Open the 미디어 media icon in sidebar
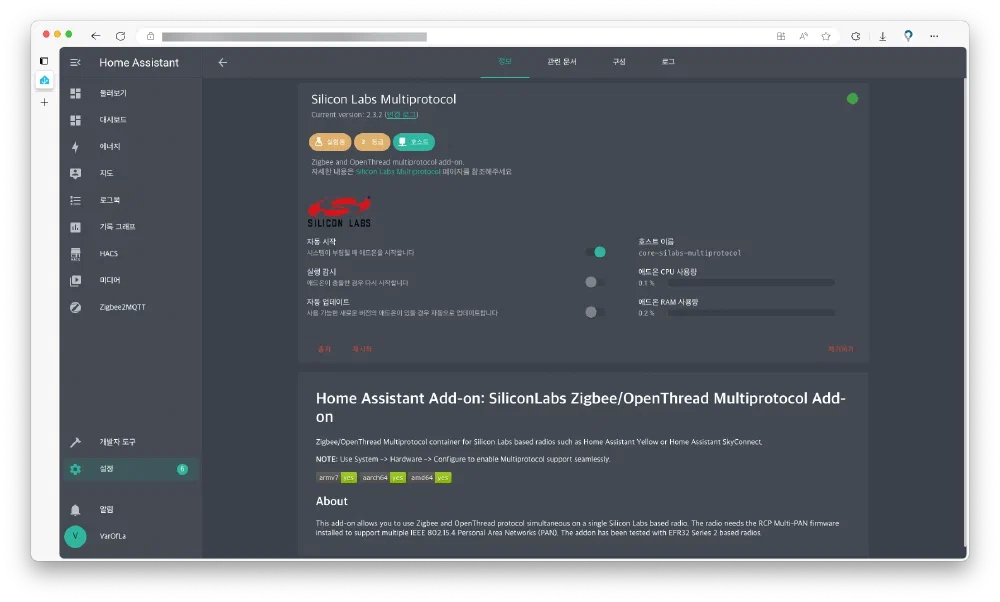Viewport: 1000px width, 602px height. [x=76, y=281]
